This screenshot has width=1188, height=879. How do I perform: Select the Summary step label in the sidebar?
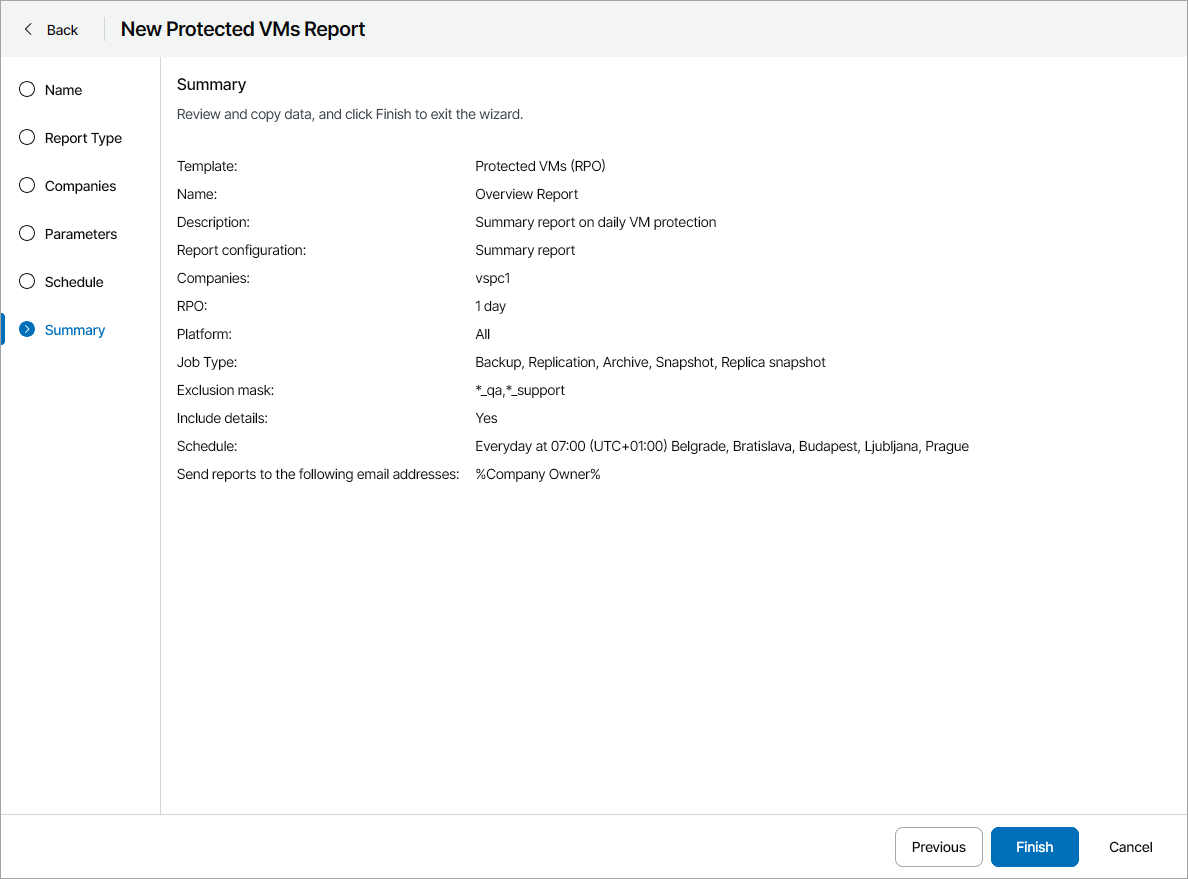click(75, 330)
